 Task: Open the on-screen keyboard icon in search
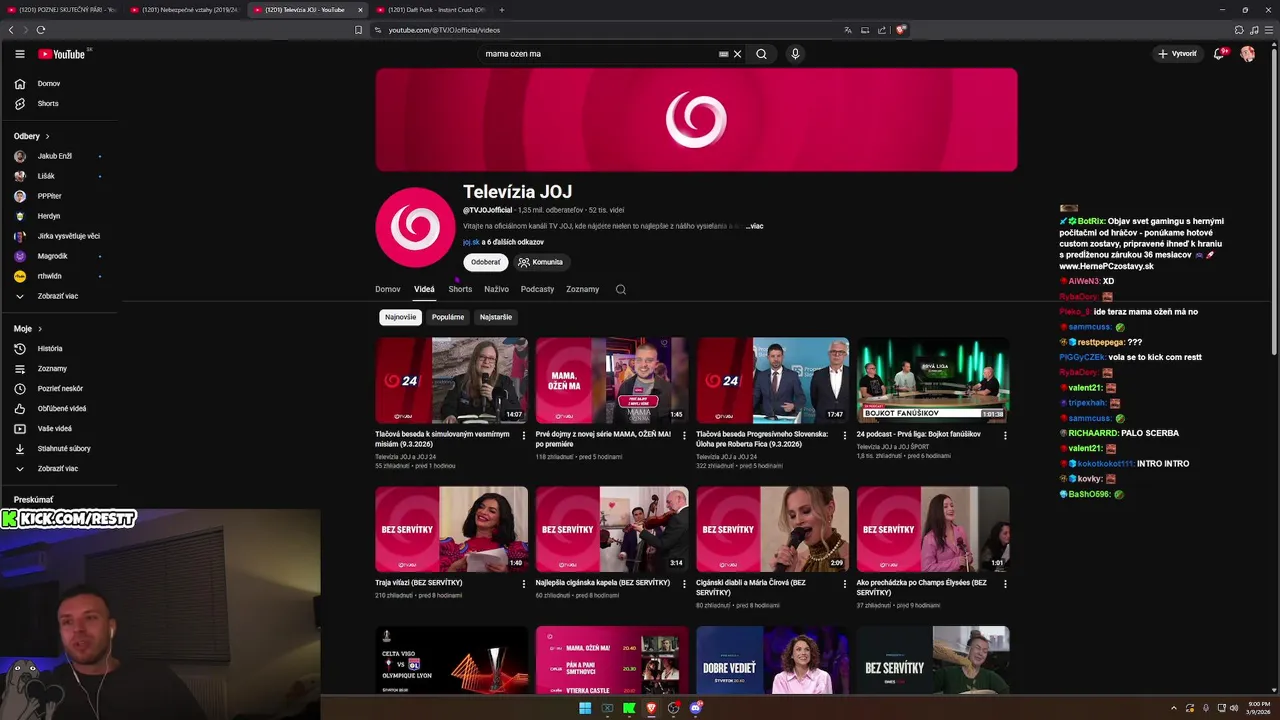click(723, 54)
